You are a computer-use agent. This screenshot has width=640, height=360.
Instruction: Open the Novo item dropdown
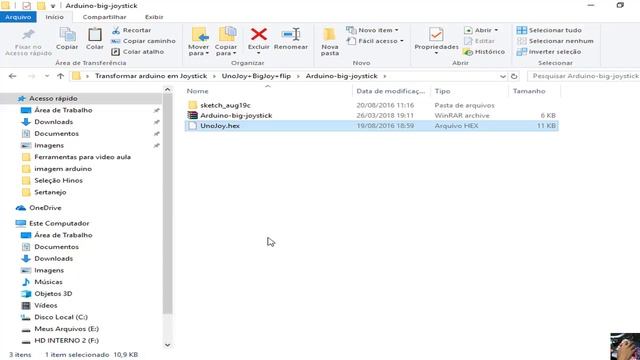pyautogui.click(x=372, y=30)
